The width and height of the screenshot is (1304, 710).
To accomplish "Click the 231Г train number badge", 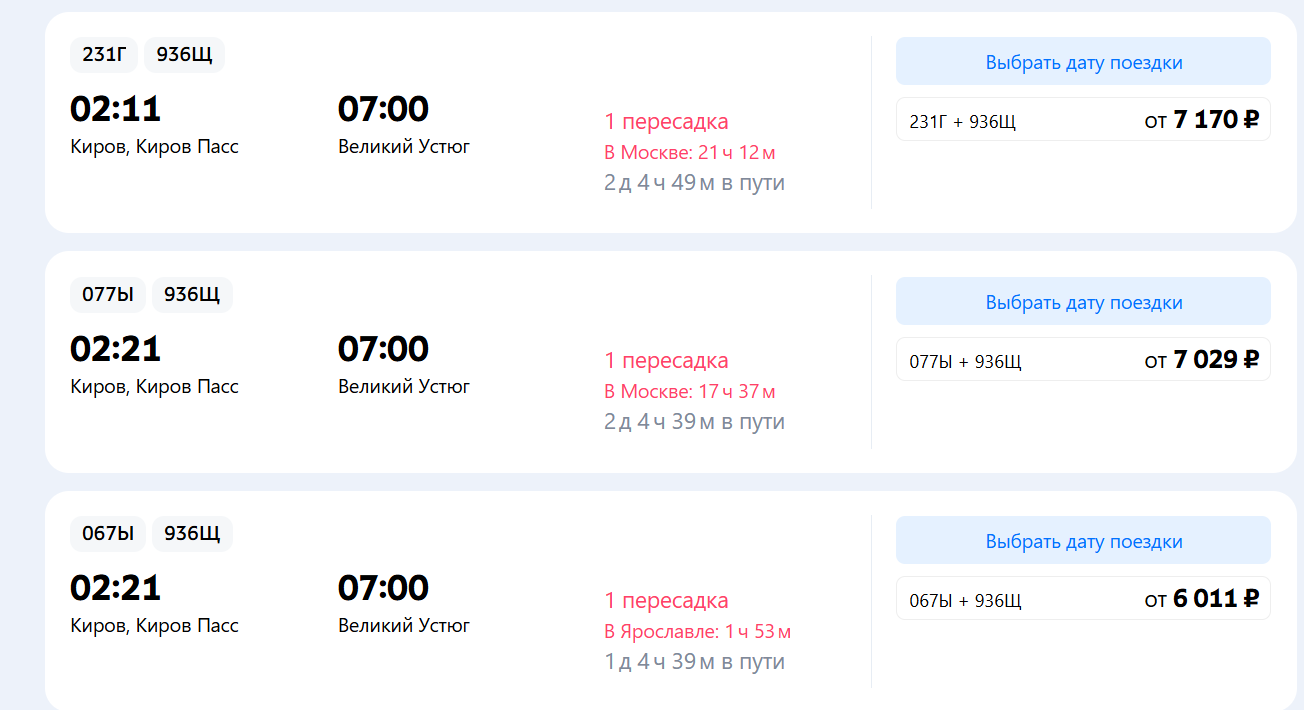I will tap(104, 55).
